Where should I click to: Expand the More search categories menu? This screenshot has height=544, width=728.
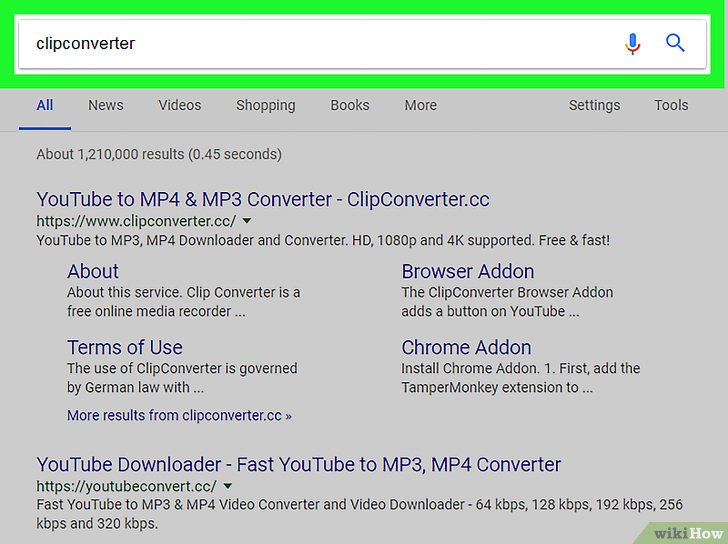420,105
